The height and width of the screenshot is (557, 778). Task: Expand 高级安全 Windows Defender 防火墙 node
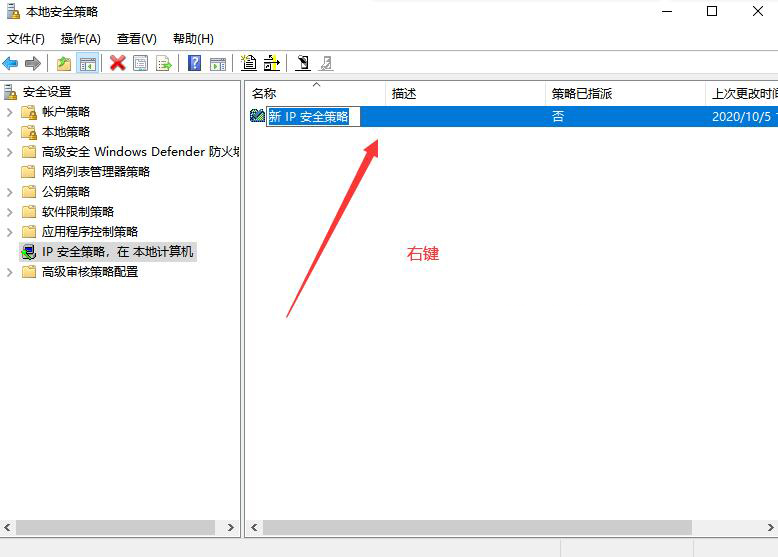pos(9,152)
